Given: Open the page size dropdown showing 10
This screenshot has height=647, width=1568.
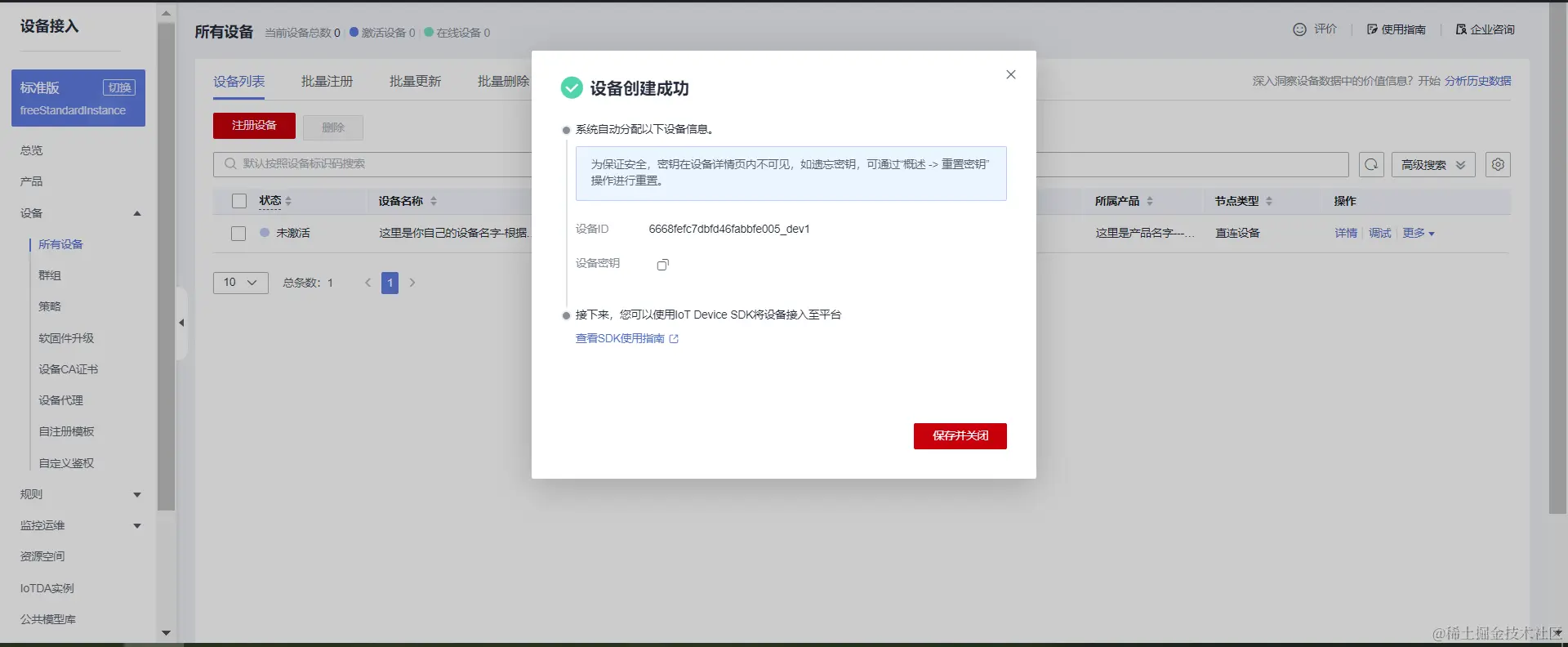Looking at the screenshot, I should (241, 283).
